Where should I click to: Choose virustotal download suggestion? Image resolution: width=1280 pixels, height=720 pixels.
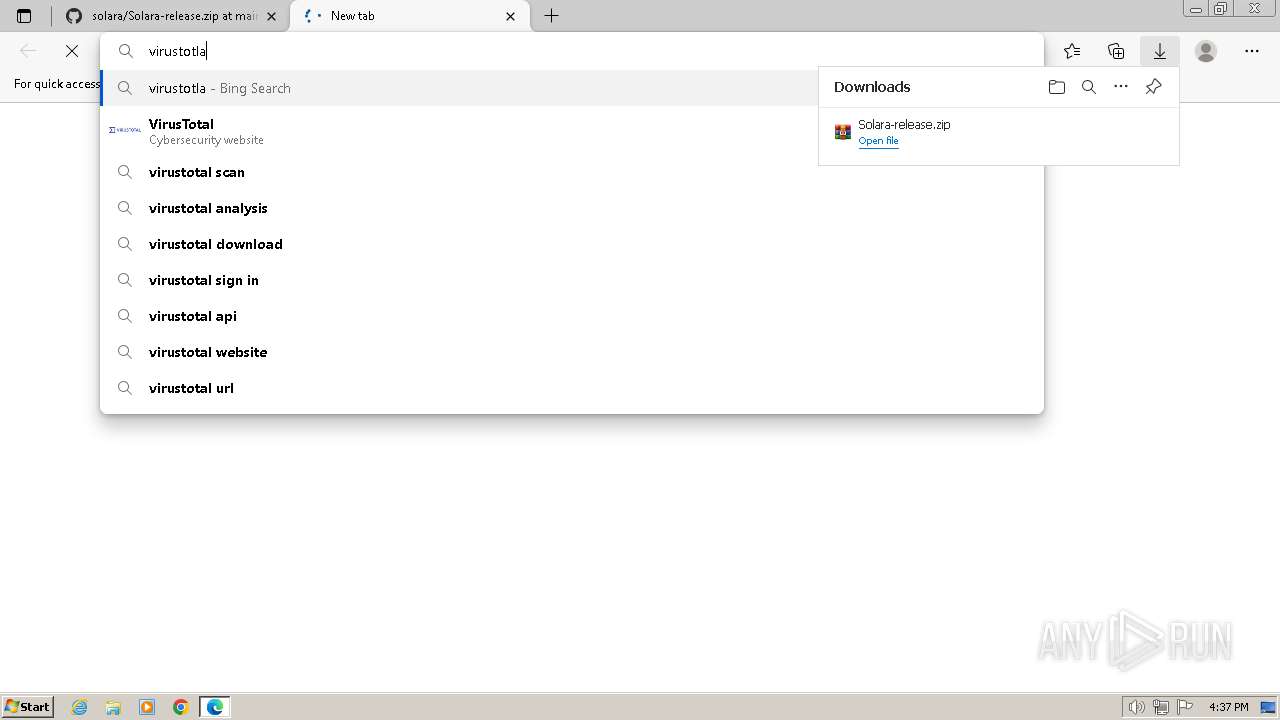(x=572, y=244)
